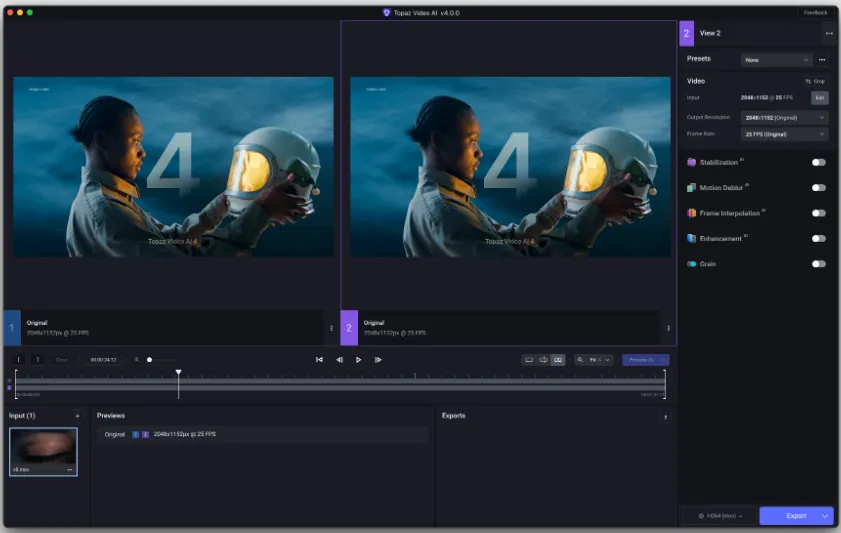
Task: Click the left video preview image
Action: [173, 167]
